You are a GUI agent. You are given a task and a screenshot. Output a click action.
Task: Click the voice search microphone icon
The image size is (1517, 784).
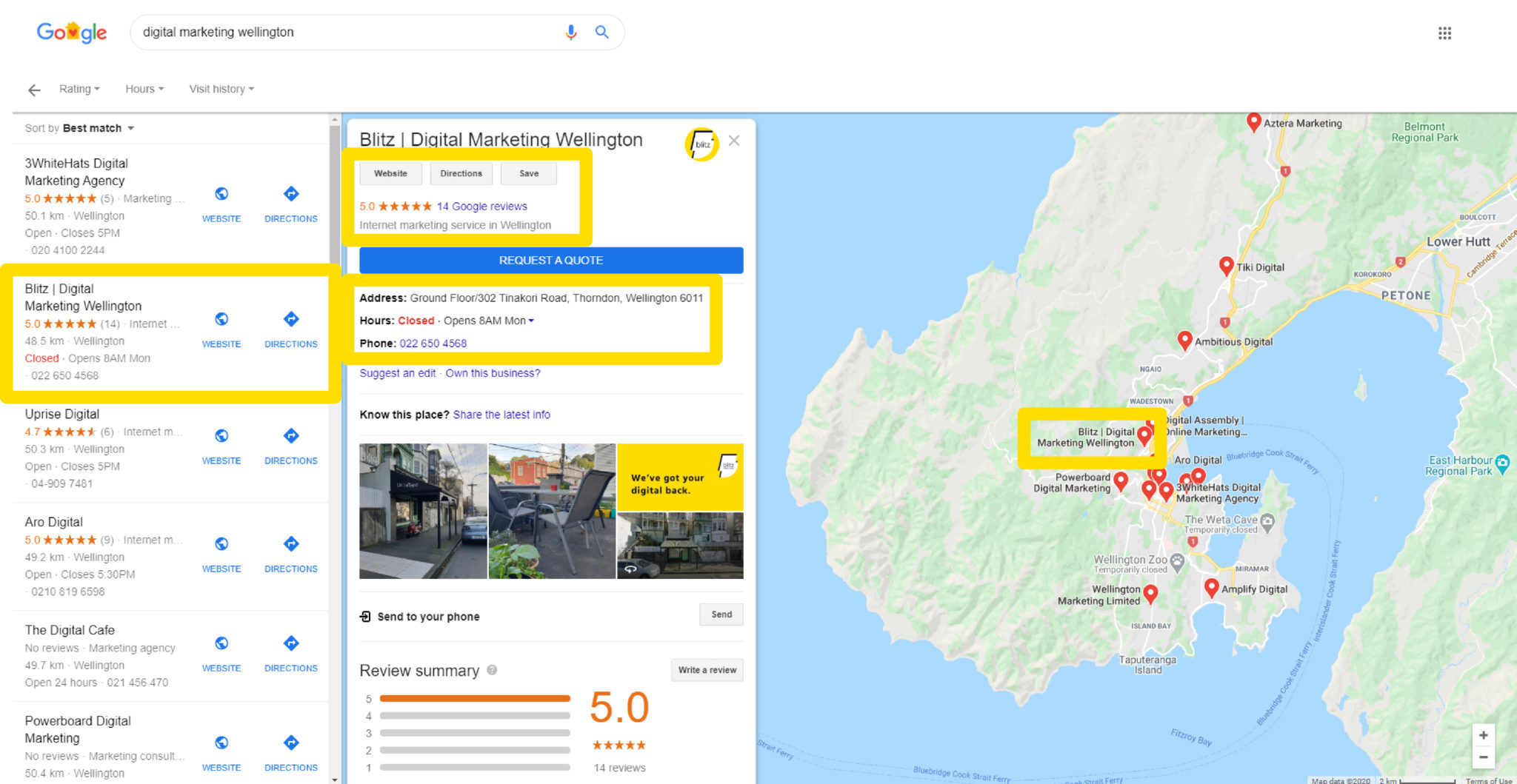[570, 33]
